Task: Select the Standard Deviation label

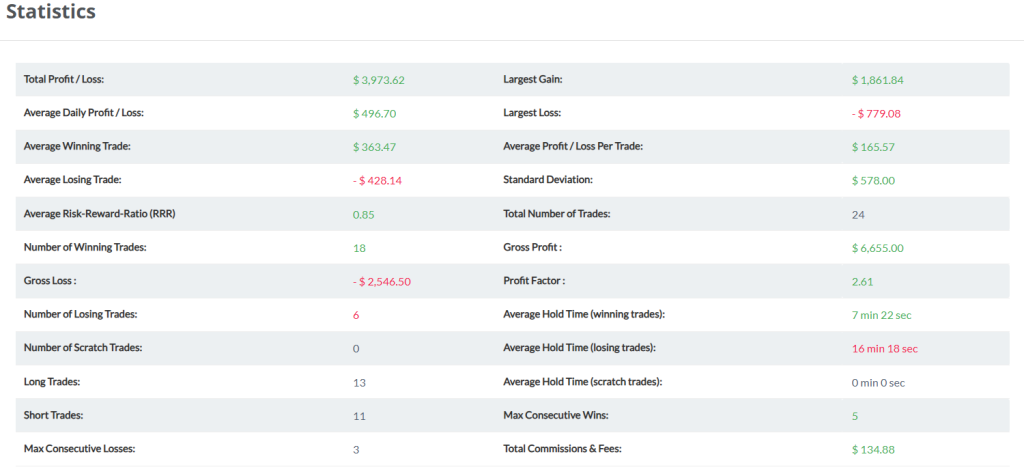Action: click(x=548, y=180)
